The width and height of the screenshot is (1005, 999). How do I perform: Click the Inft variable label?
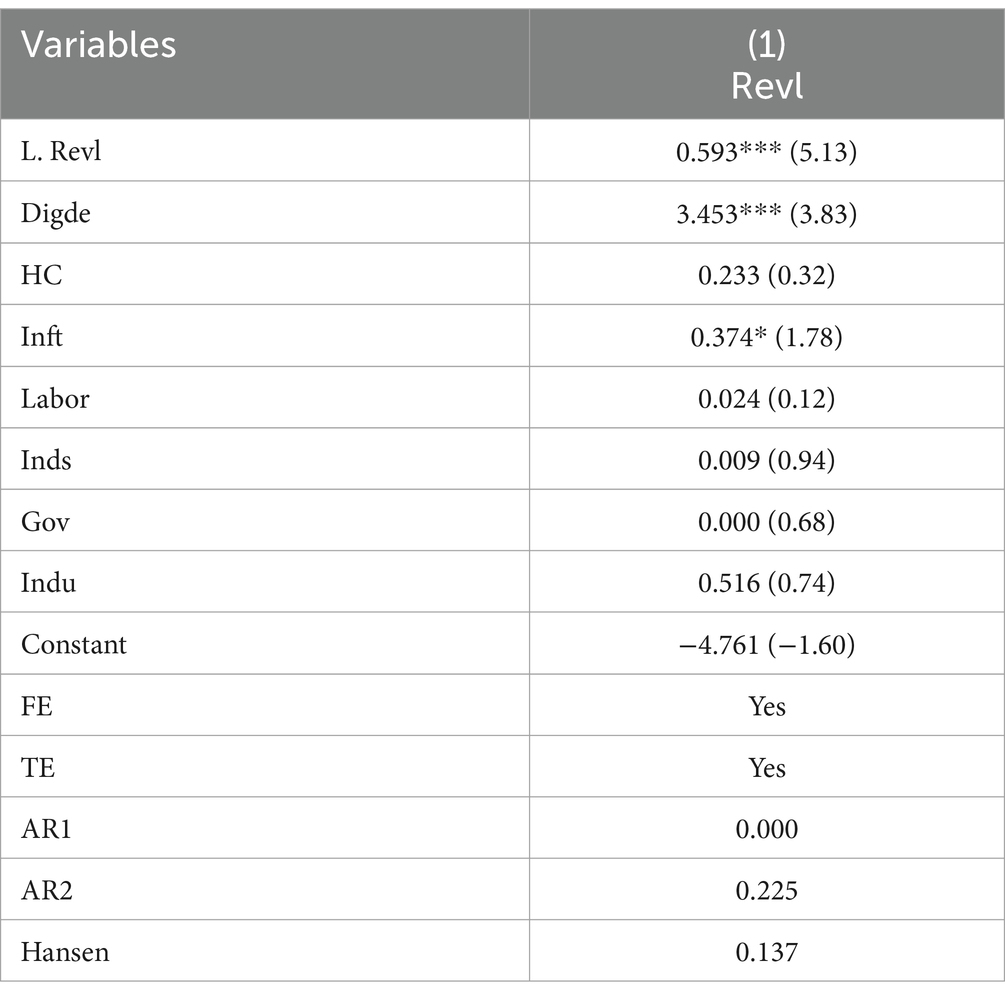tap(42, 336)
